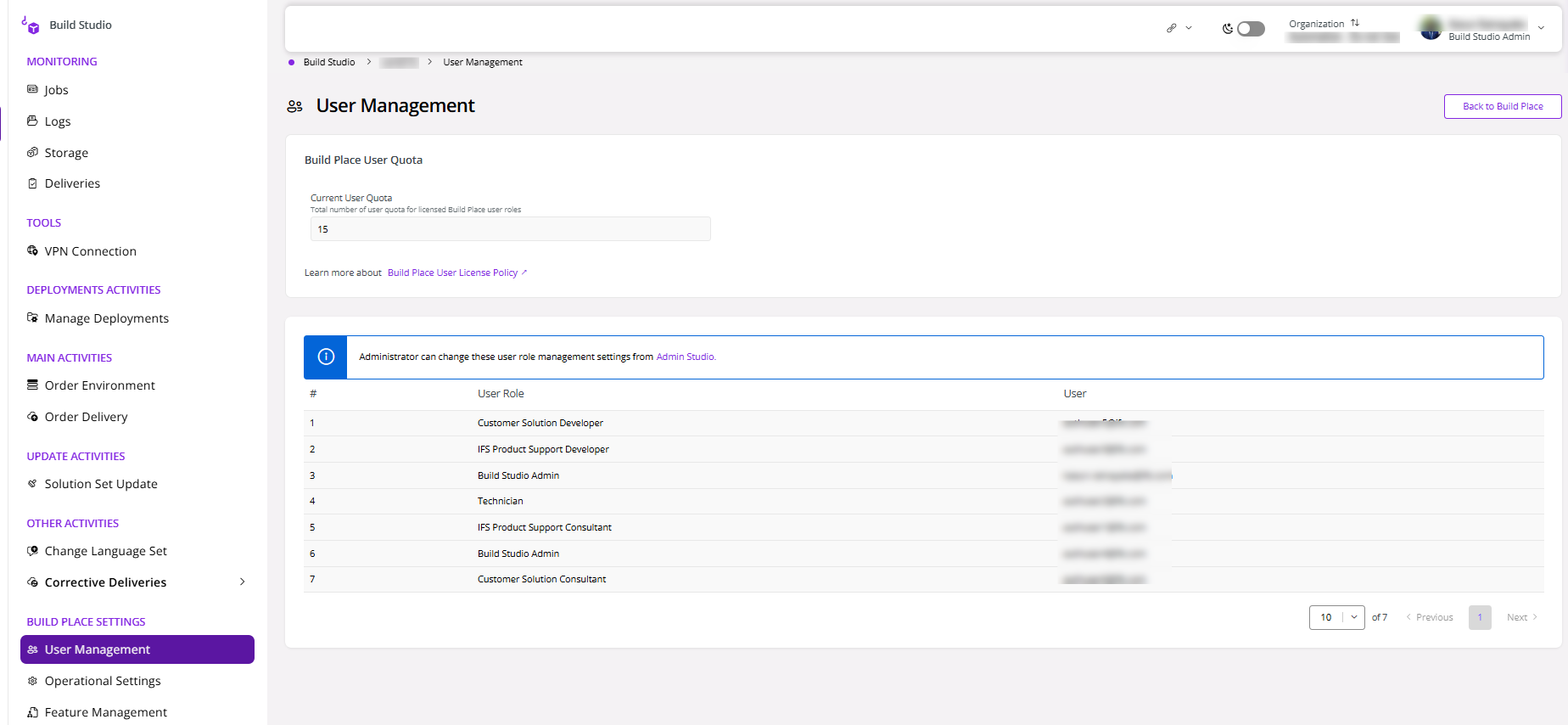Screen dimensions: 1568x725
Task: Click the Current User Quota field
Action: (510, 229)
